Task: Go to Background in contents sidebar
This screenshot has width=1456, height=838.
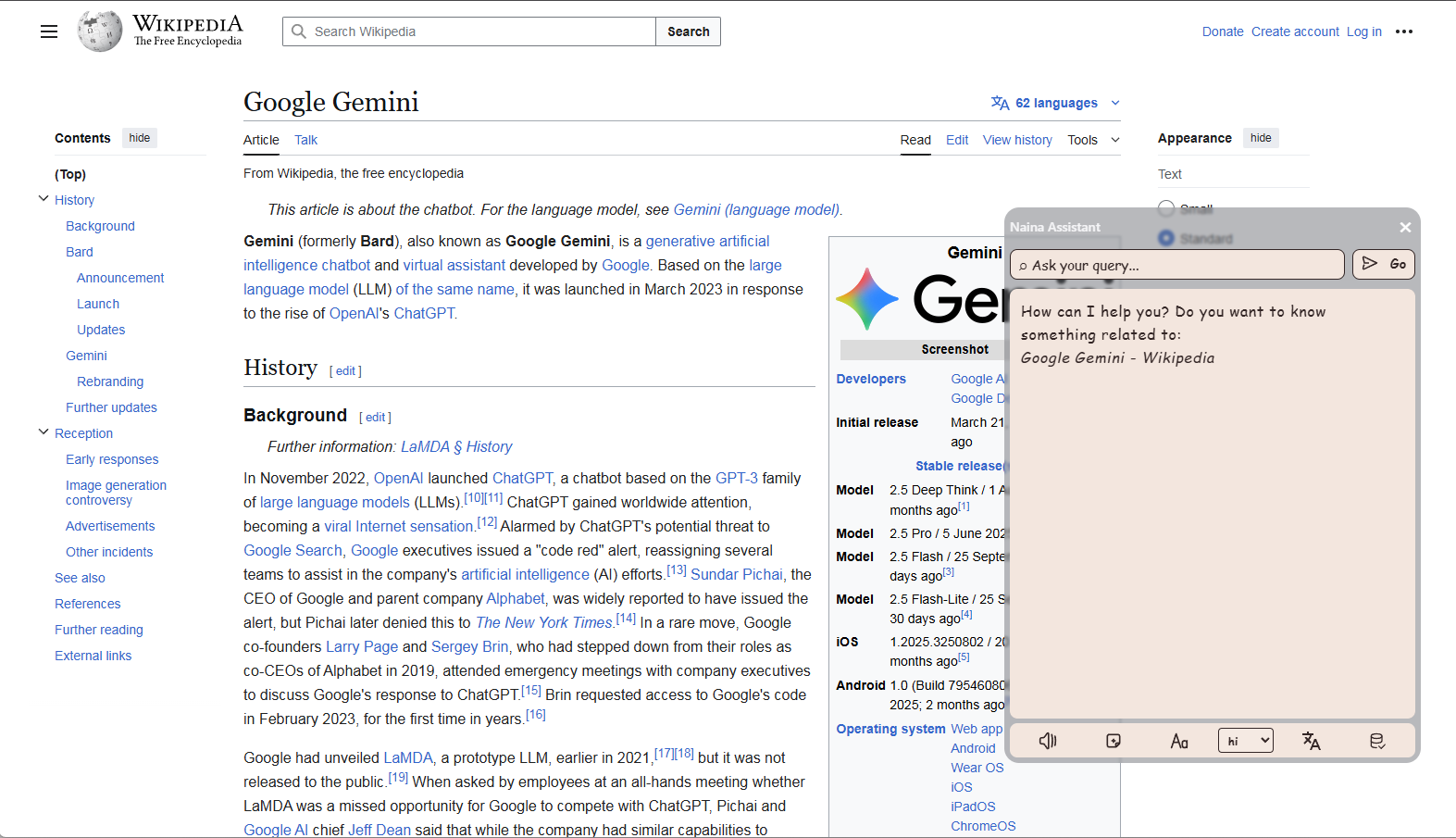Action: tap(100, 226)
